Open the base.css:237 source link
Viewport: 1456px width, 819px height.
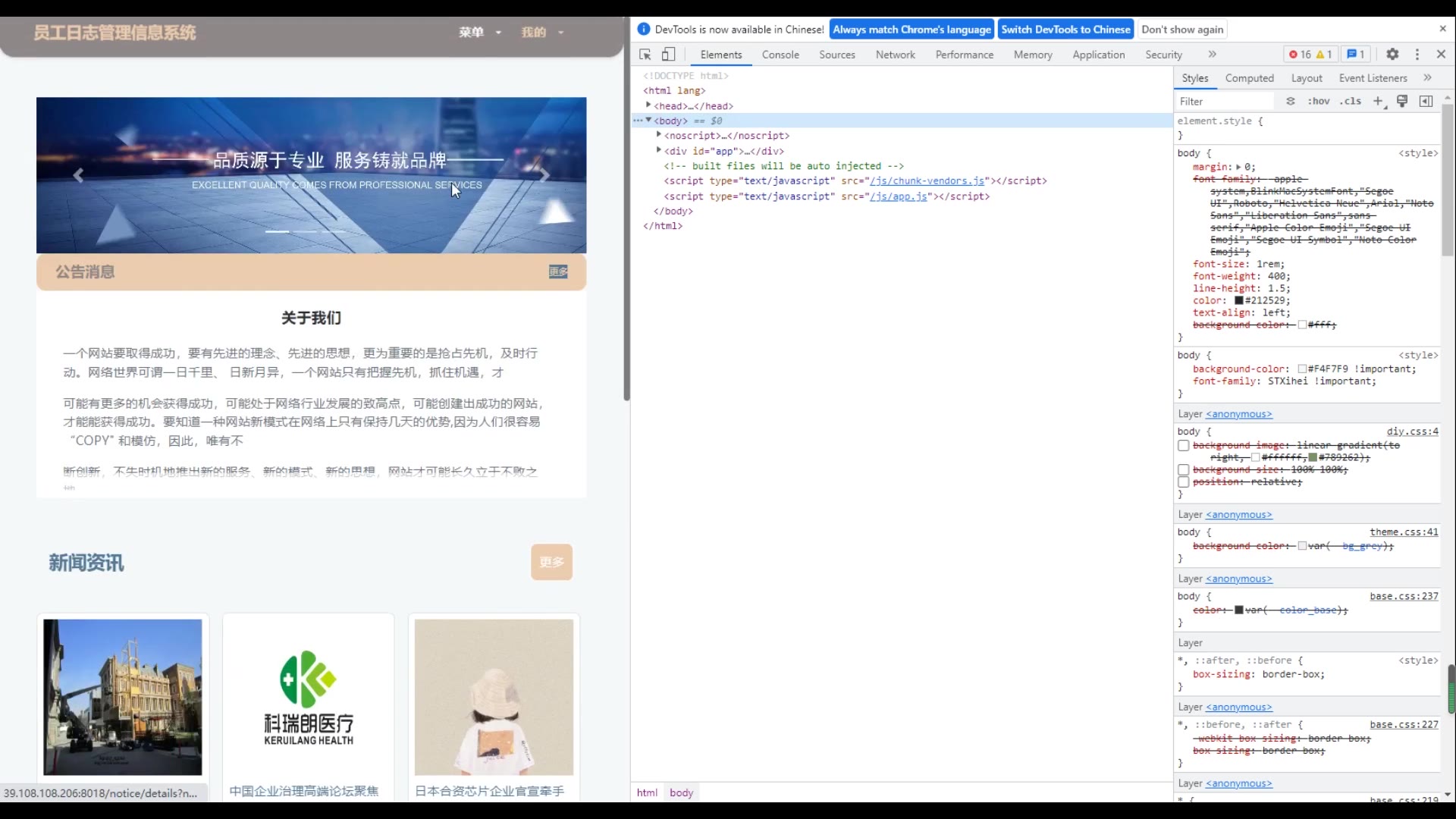(x=1404, y=597)
